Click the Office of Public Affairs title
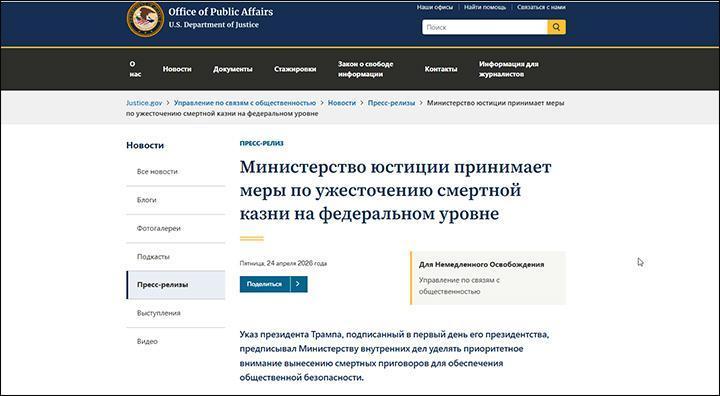 pos(220,12)
